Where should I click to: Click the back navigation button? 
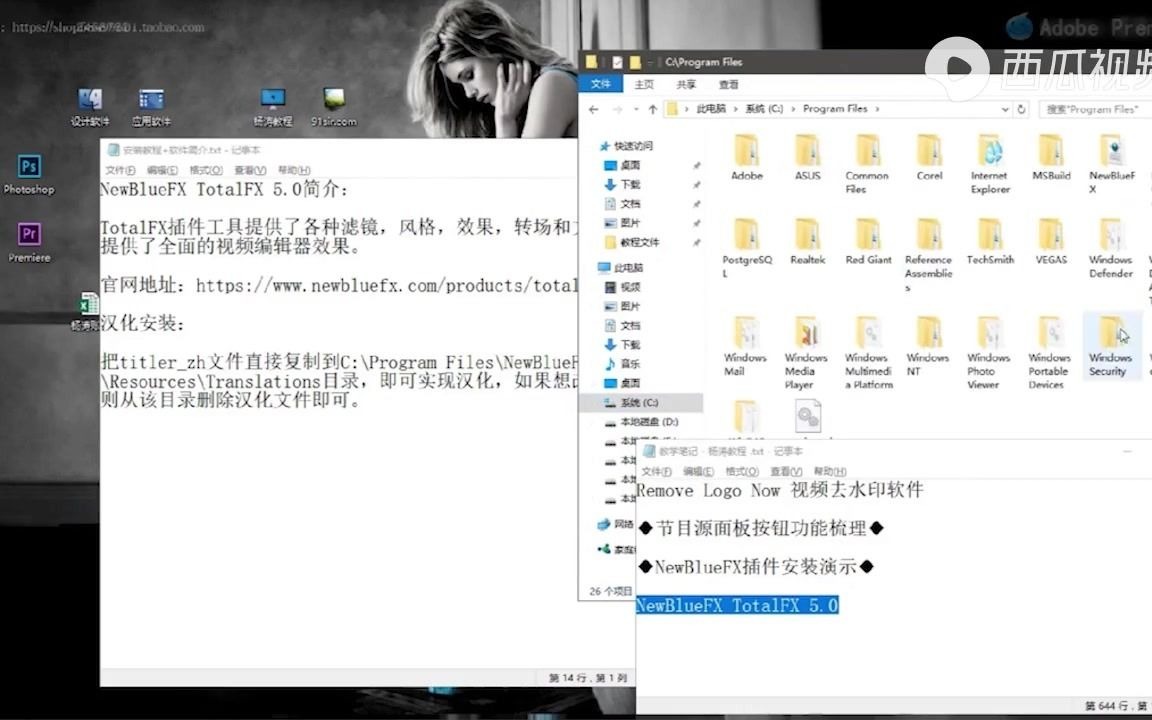[596, 108]
